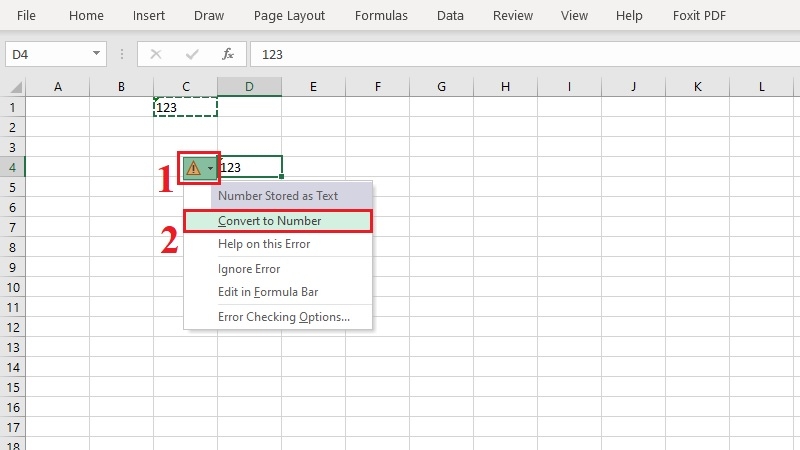The height and width of the screenshot is (450, 800).
Task: Select column H header
Action: coord(506,87)
